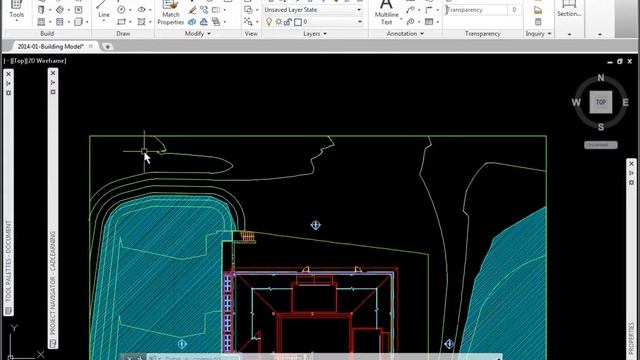Click W on the ViewCube compass
This screenshot has height=360, width=640.
click(x=576, y=102)
